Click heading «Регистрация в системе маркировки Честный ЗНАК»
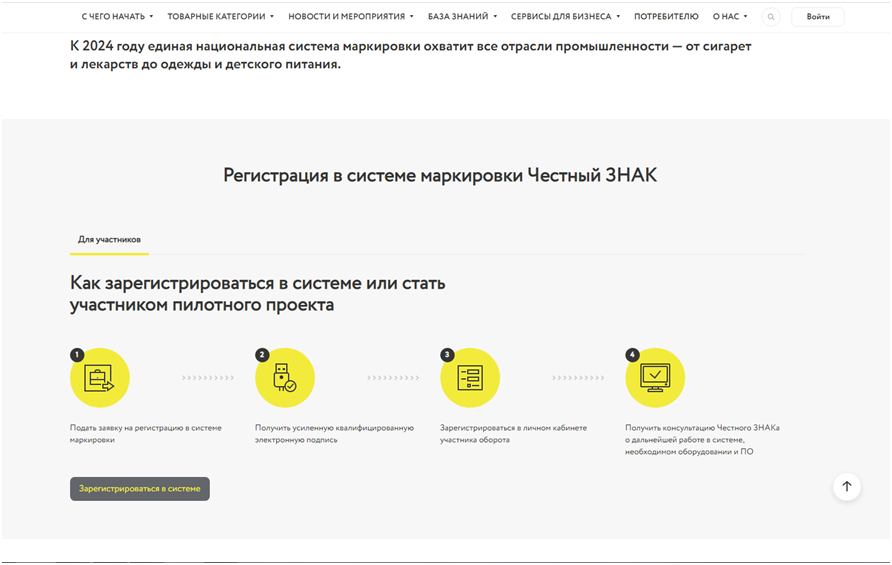This screenshot has width=892, height=565. click(440, 175)
